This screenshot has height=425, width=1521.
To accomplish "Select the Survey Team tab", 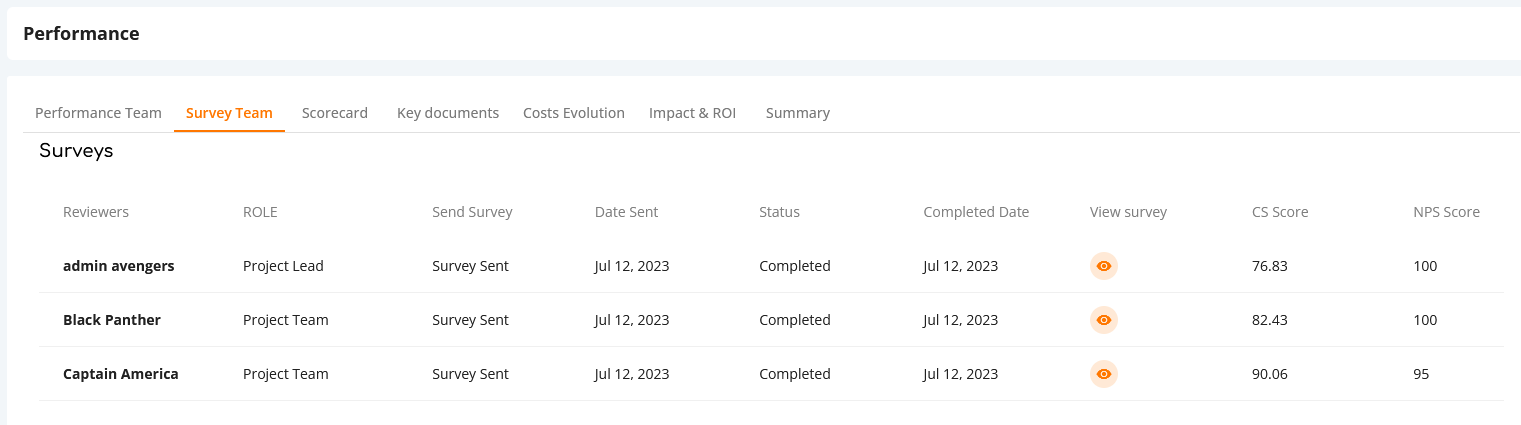I will point(229,113).
